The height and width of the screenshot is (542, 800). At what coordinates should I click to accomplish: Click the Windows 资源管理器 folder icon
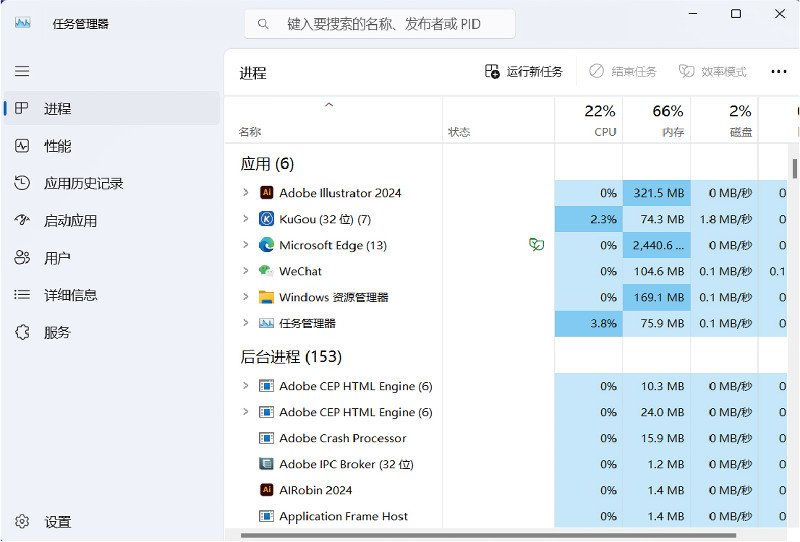tap(266, 297)
